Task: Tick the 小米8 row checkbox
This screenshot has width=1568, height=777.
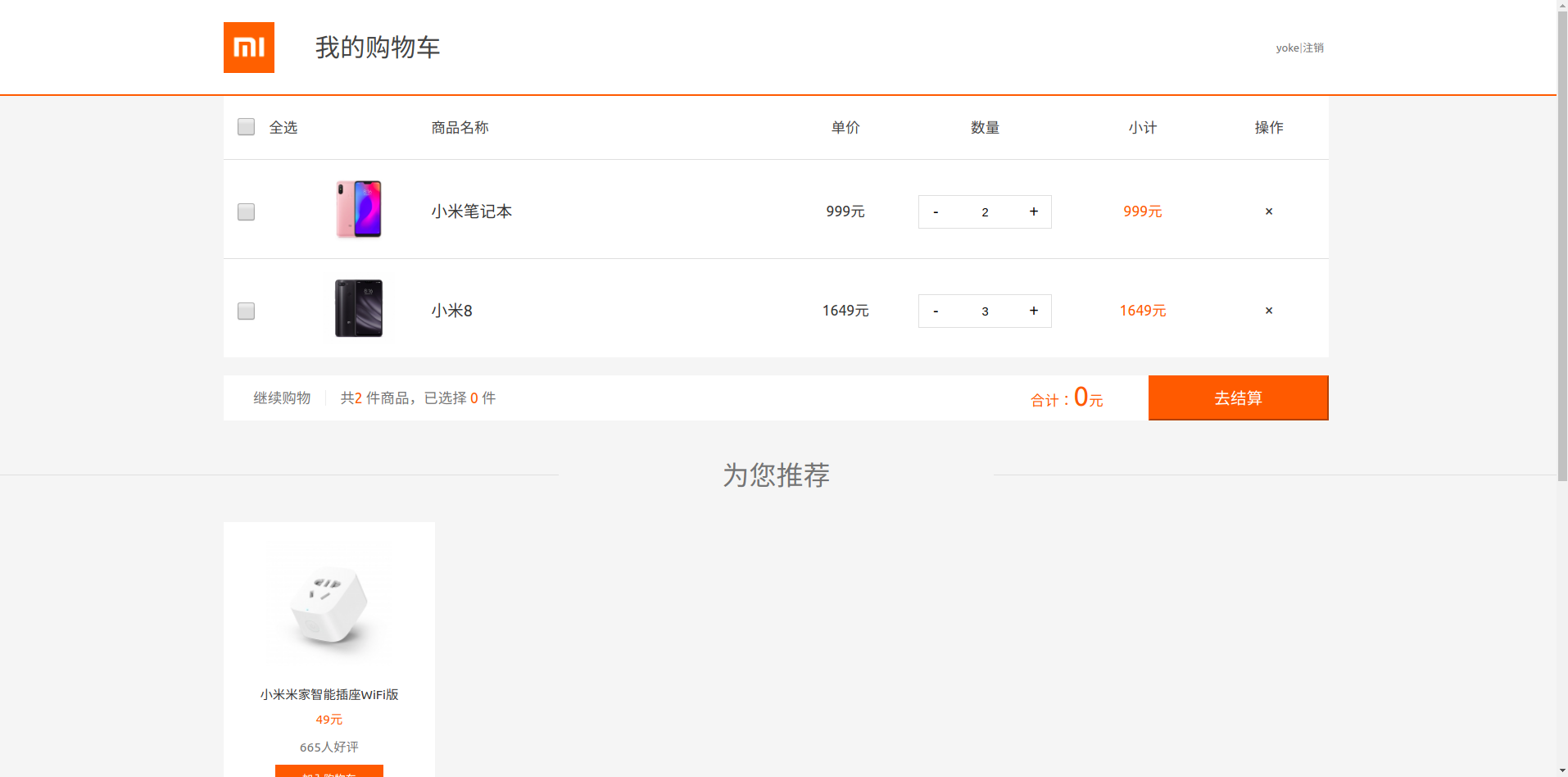Action: pyautogui.click(x=246, y=311)
